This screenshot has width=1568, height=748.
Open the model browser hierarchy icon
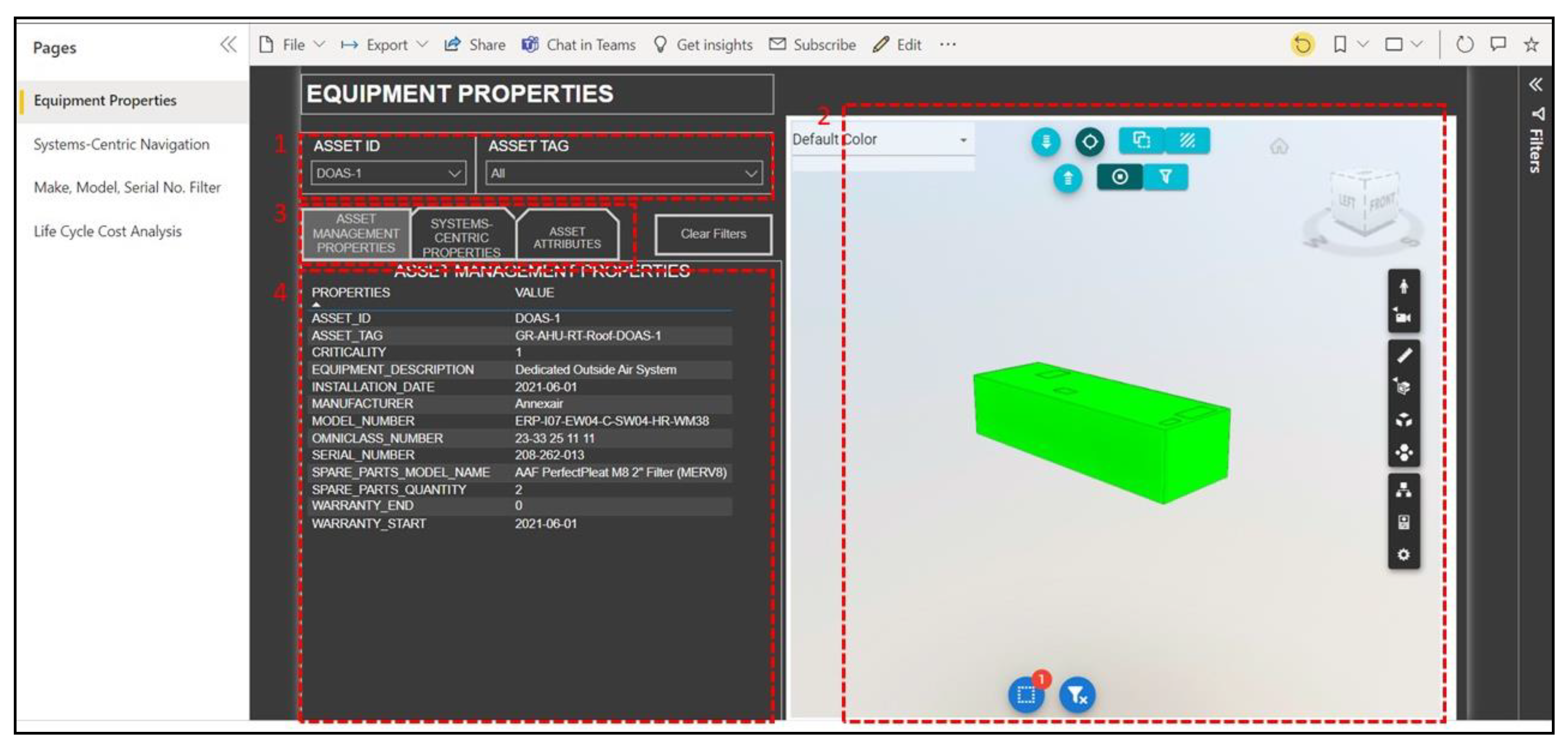tap(1404, 490)
